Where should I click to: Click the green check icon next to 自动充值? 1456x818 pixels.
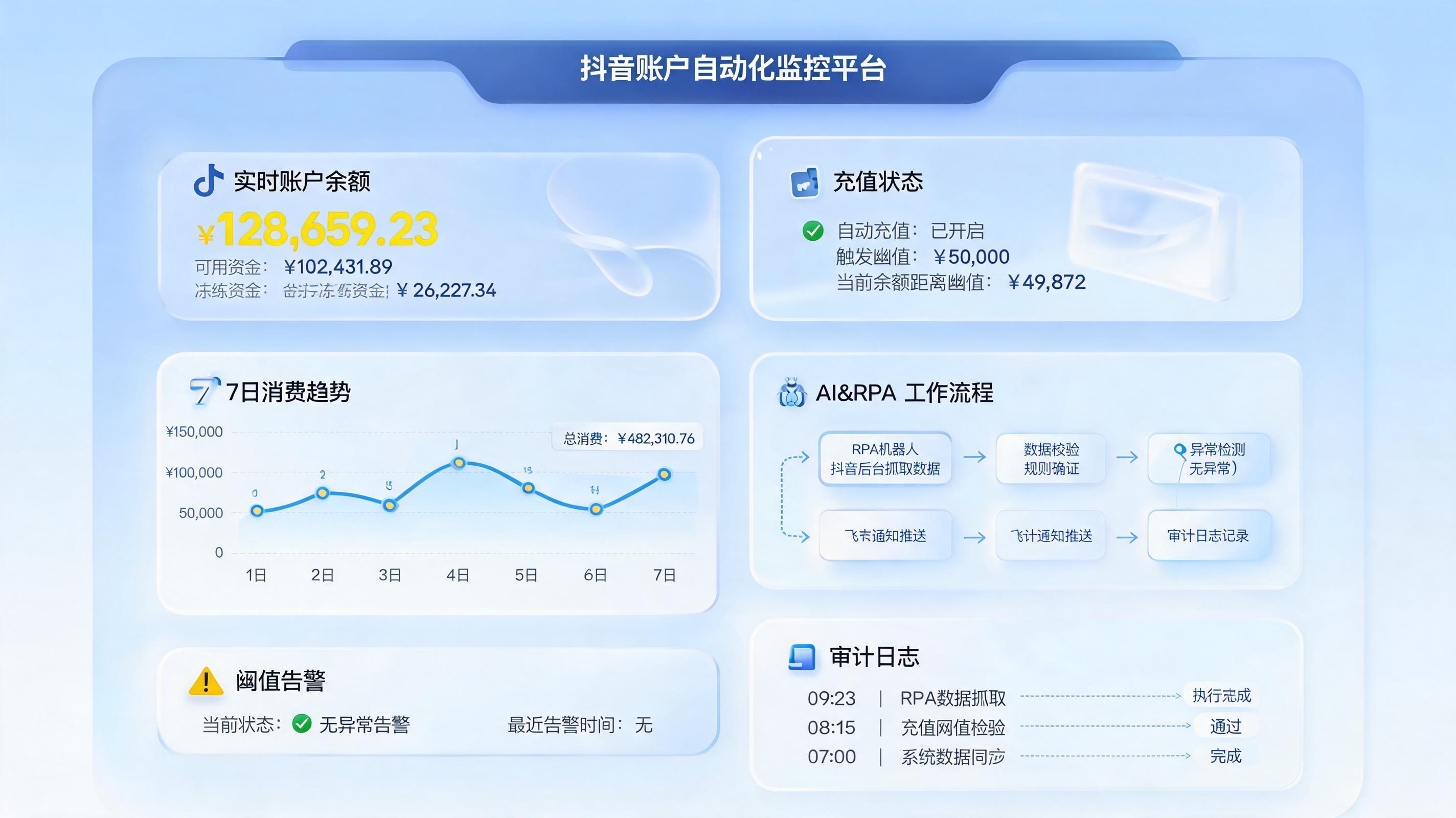point(813,231)
